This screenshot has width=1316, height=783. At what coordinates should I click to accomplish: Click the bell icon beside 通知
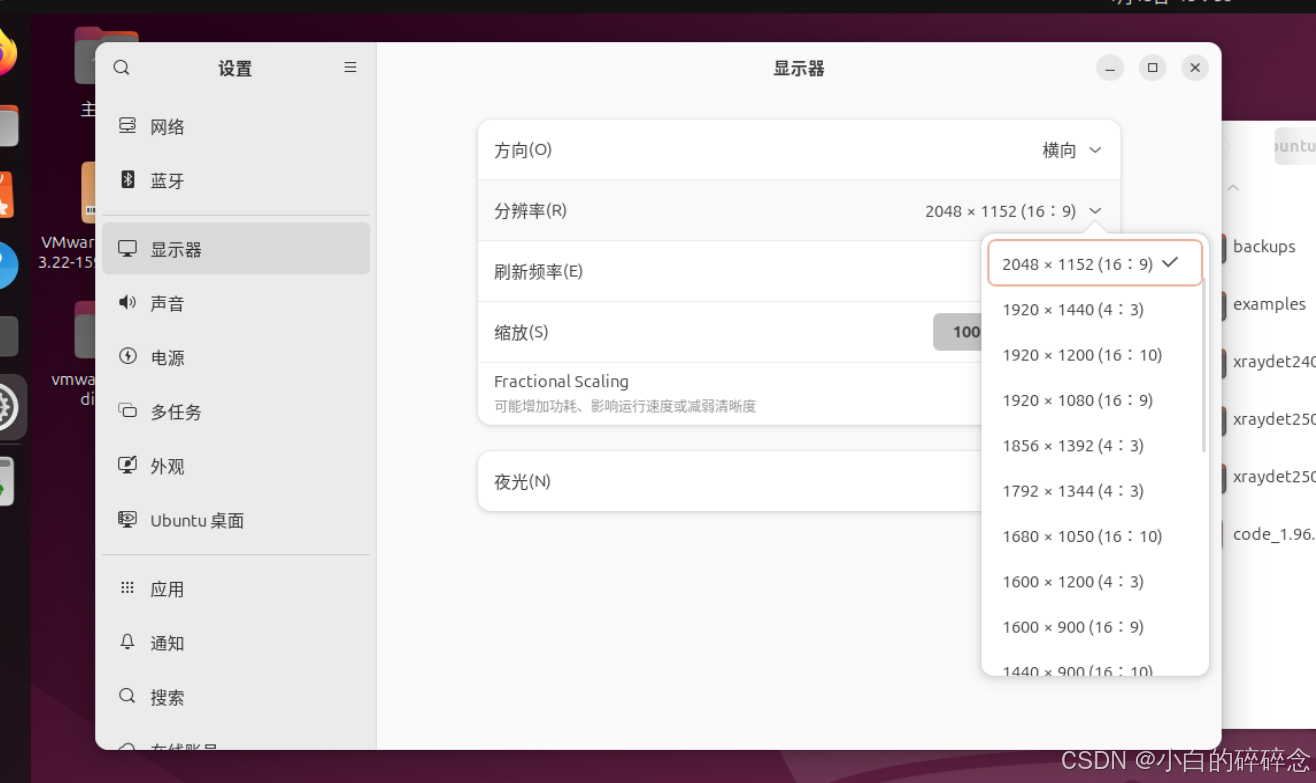(127, 642)
